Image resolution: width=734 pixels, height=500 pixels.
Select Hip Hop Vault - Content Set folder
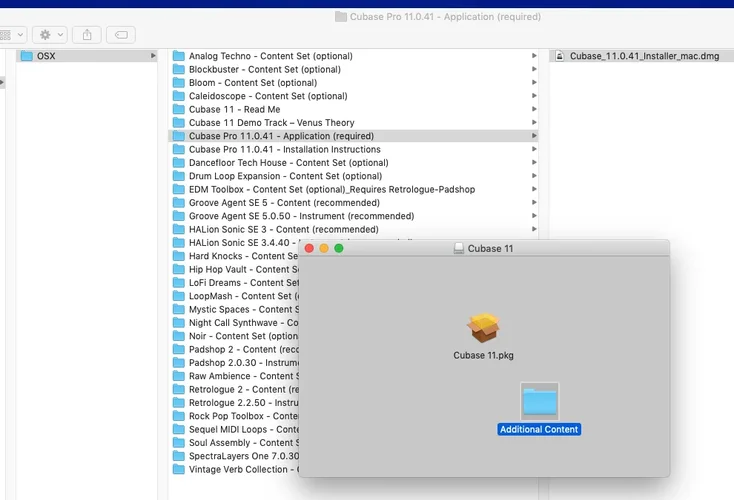(x=234, y=269)
